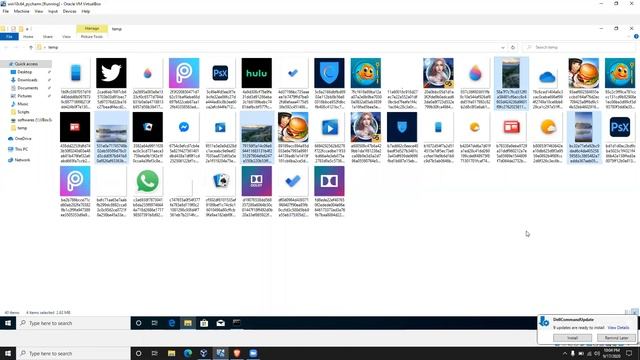The height and width of the screenshot is (360, 640).
Task: Open Desktop in navigation pane
Action: 24,72
